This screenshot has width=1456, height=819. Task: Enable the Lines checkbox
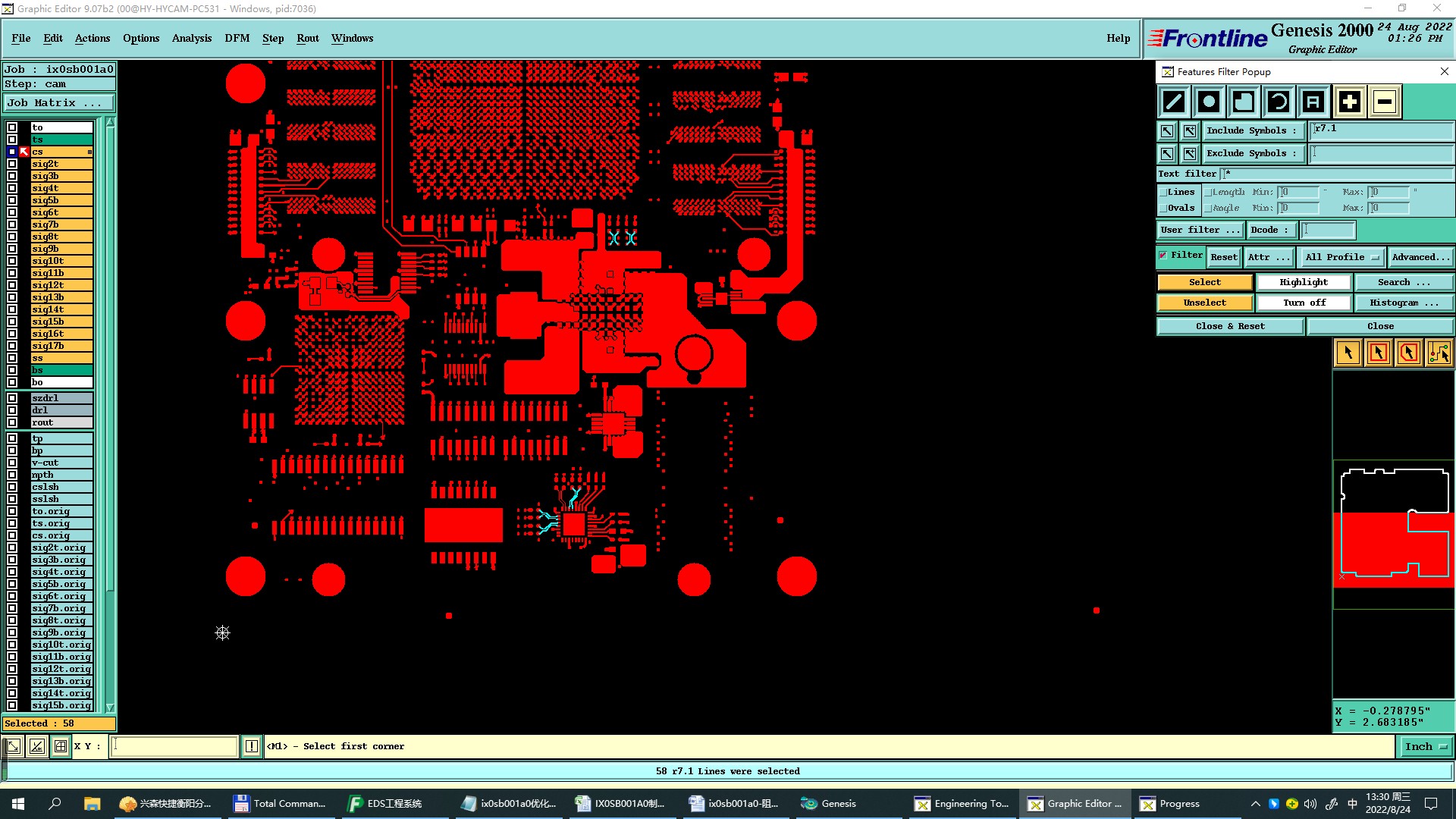[x=1163, y=193]
